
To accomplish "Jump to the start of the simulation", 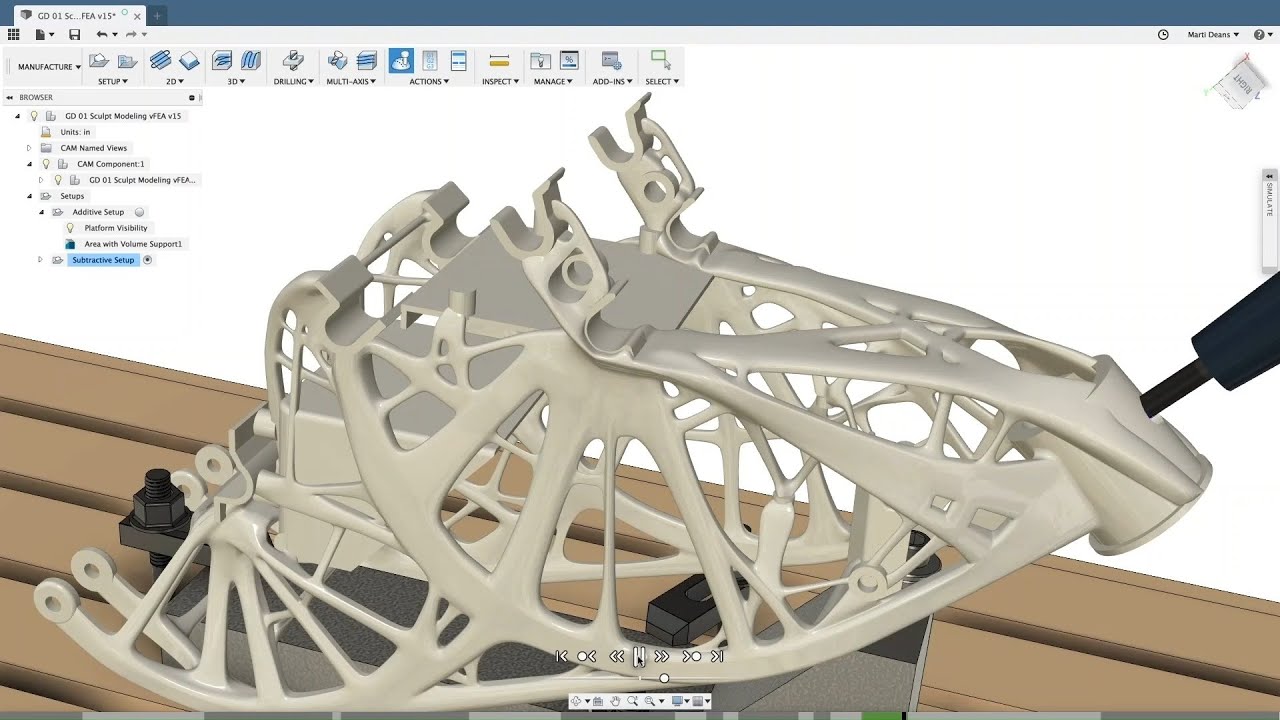I will coord(561,656).
